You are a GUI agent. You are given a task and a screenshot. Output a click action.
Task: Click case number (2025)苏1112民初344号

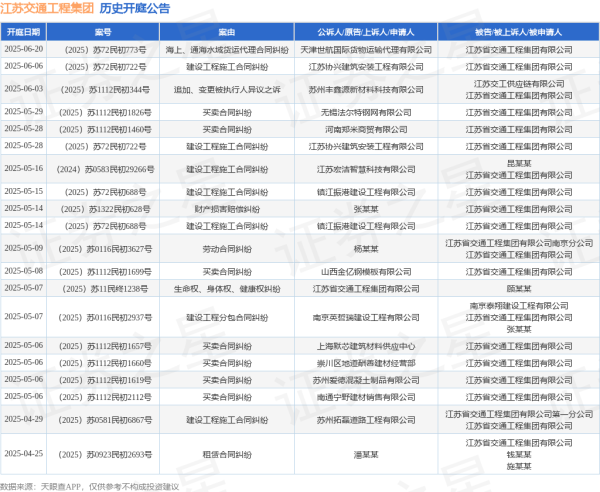pyautogui.click(x=103, y=90)
